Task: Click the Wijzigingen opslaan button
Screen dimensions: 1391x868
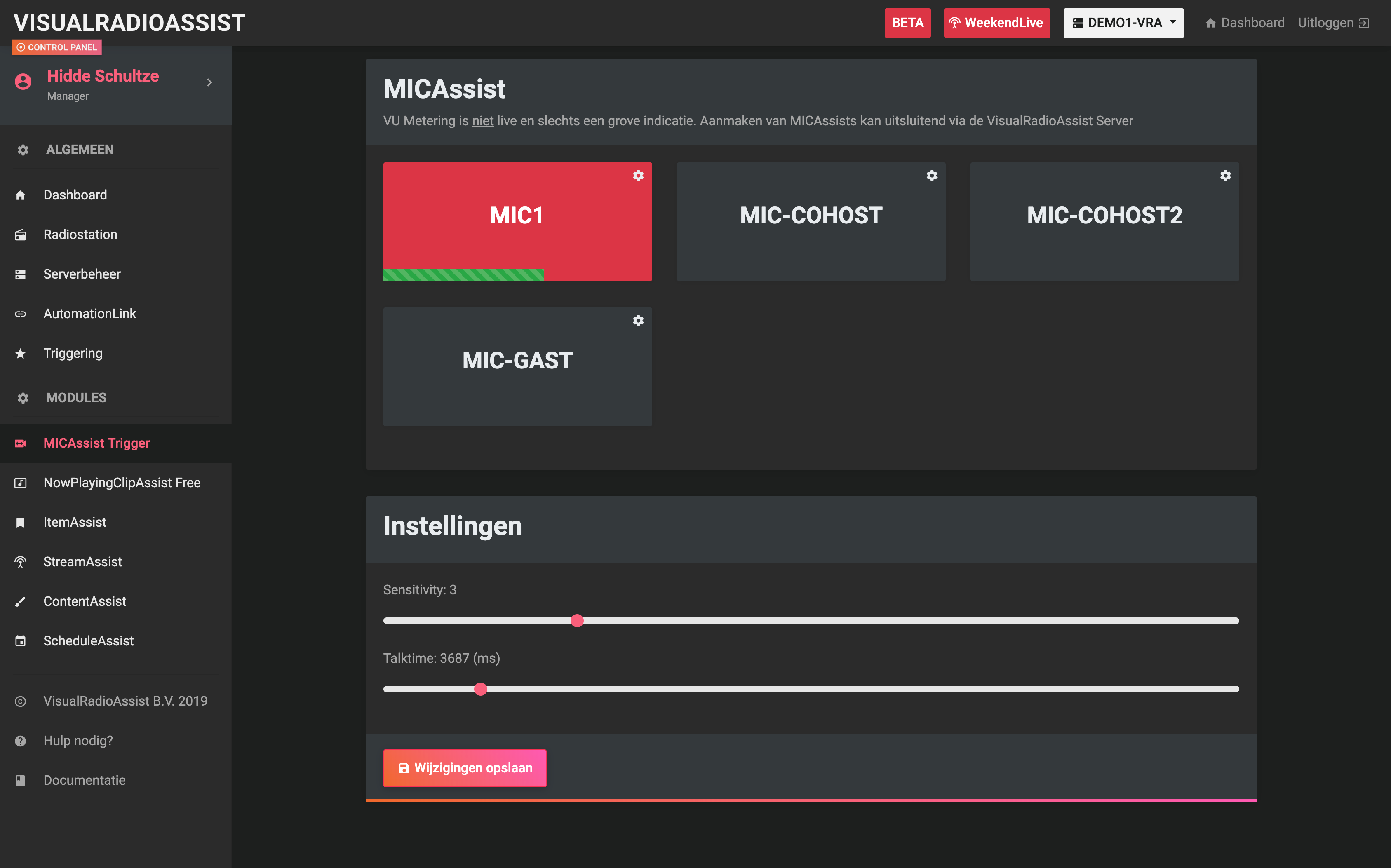Action: [x=465, y=768]
